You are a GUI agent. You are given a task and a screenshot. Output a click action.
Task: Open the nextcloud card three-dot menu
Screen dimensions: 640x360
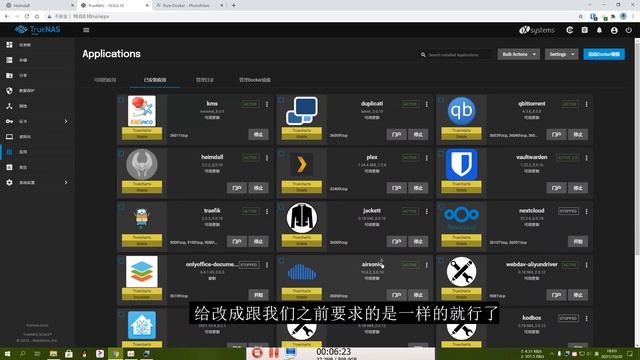click(587, 211)
